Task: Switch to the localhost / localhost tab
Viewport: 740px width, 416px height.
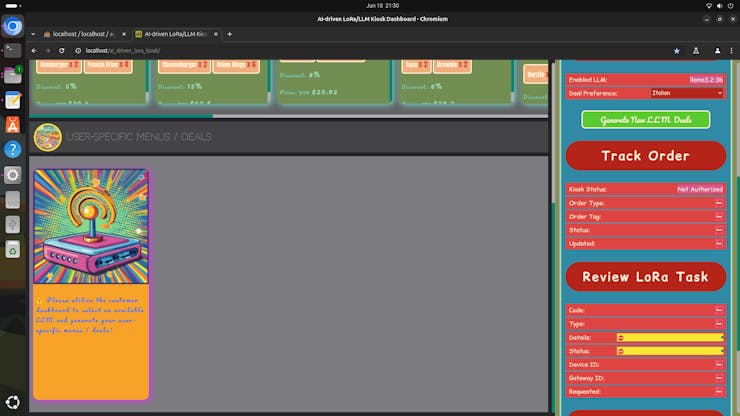Action: tap(84, 34)
